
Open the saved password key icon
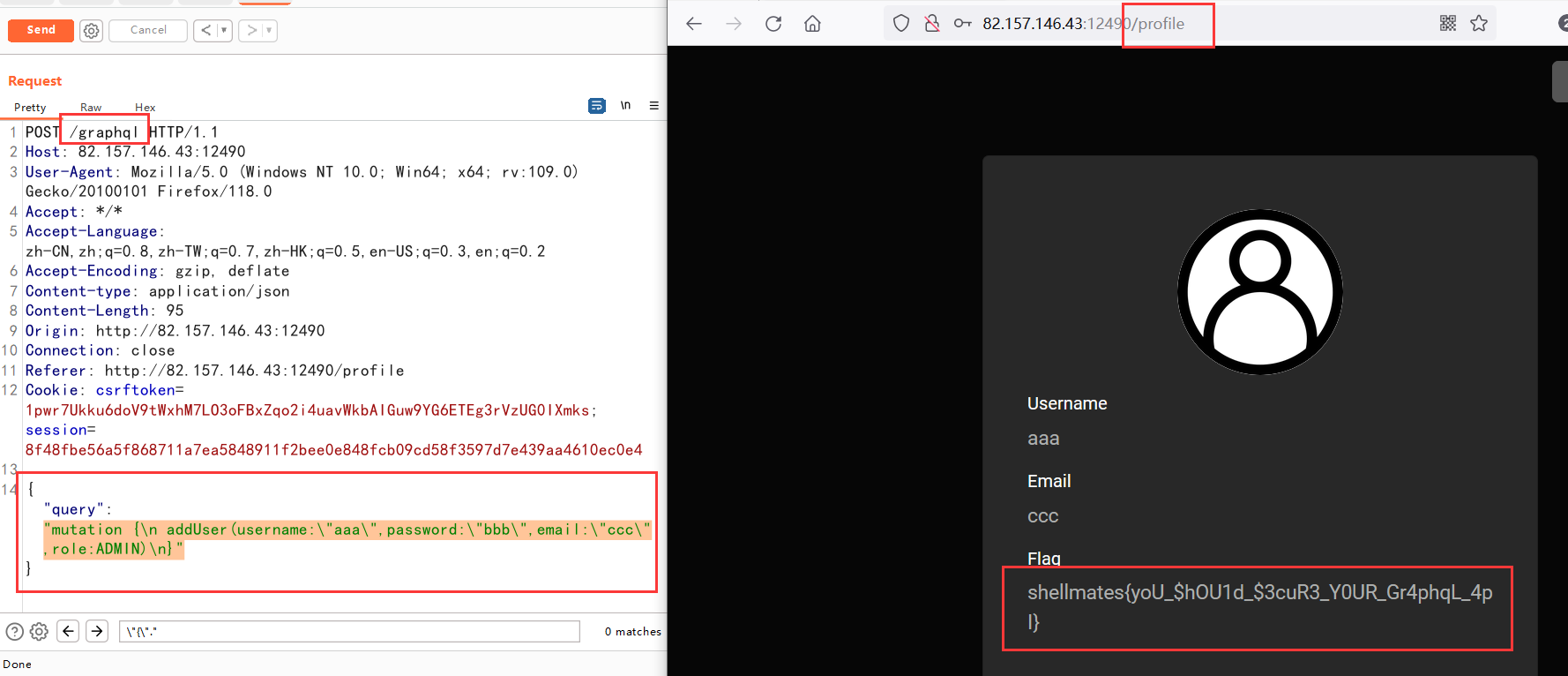click(x=962, y=24)
